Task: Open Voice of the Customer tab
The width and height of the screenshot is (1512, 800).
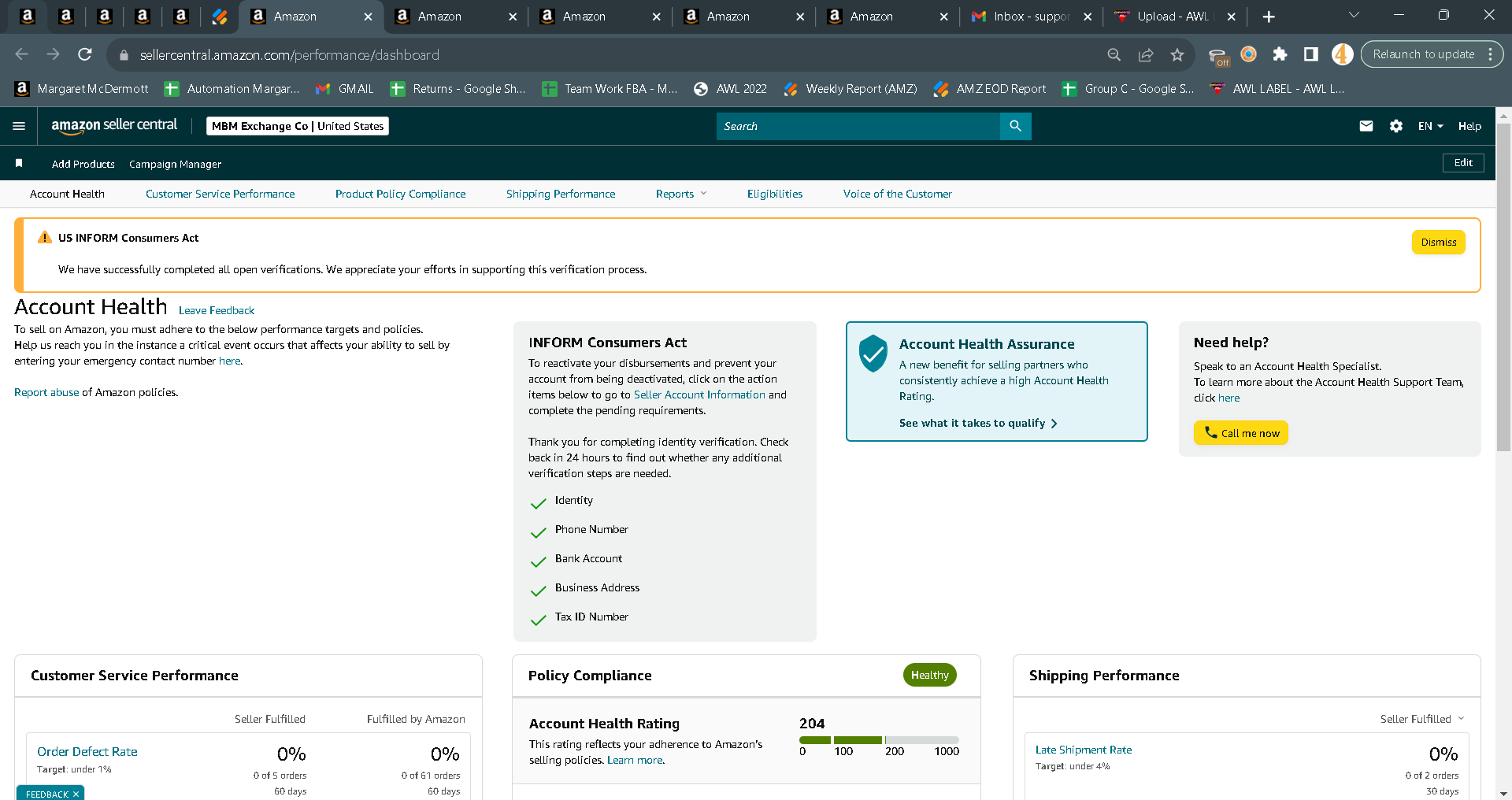Action: tap(897, 194)
